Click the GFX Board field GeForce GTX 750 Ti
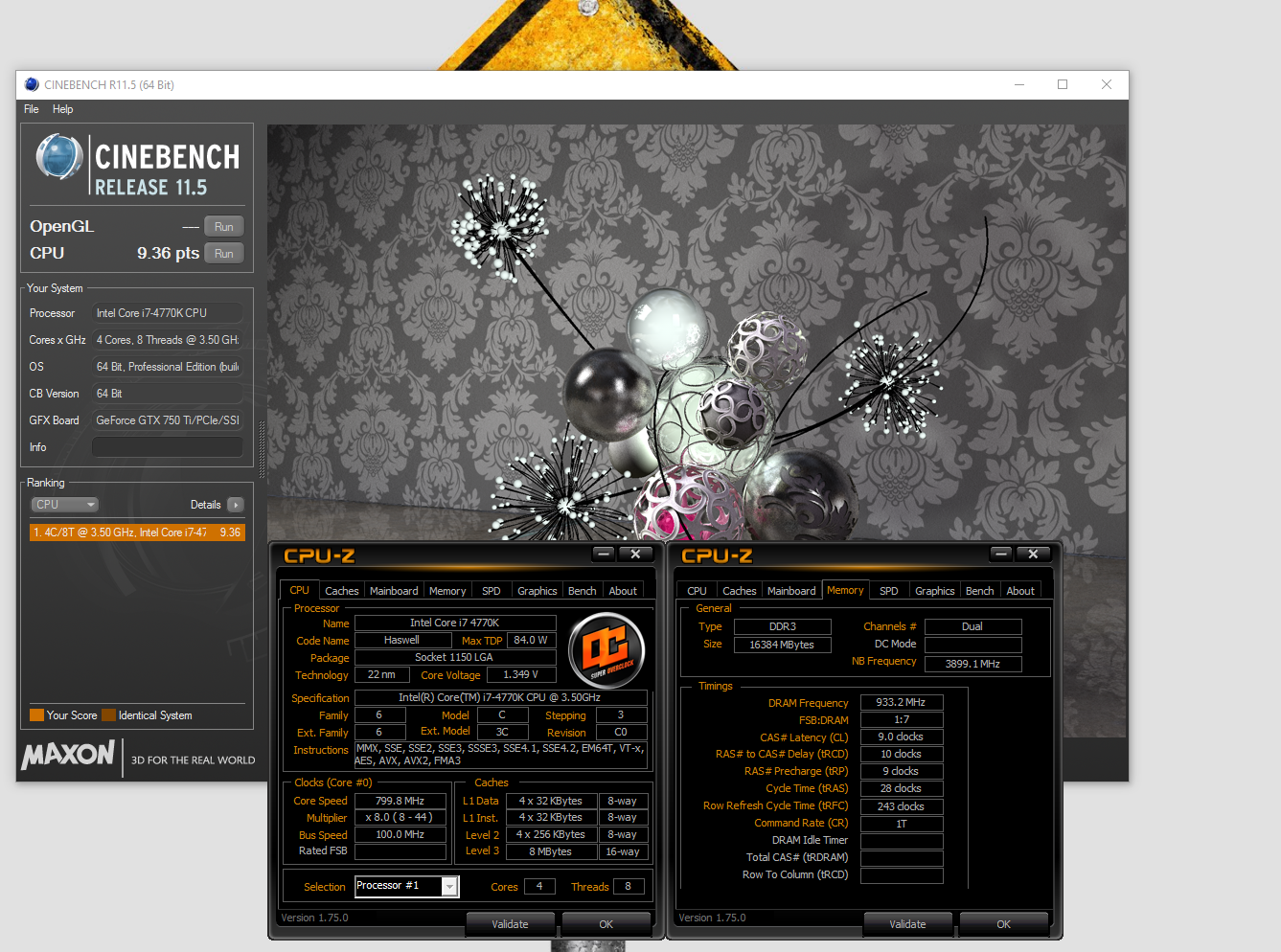The image size is (1281, 952). pyautogui.click(x=168, y=420)
